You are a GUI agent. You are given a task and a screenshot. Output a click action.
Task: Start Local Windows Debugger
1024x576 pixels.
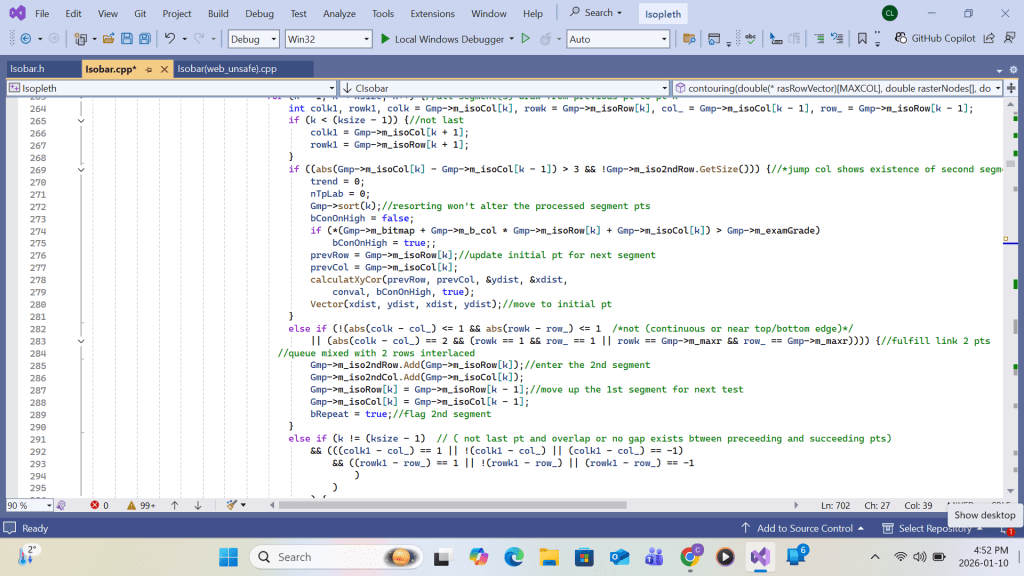441,39
